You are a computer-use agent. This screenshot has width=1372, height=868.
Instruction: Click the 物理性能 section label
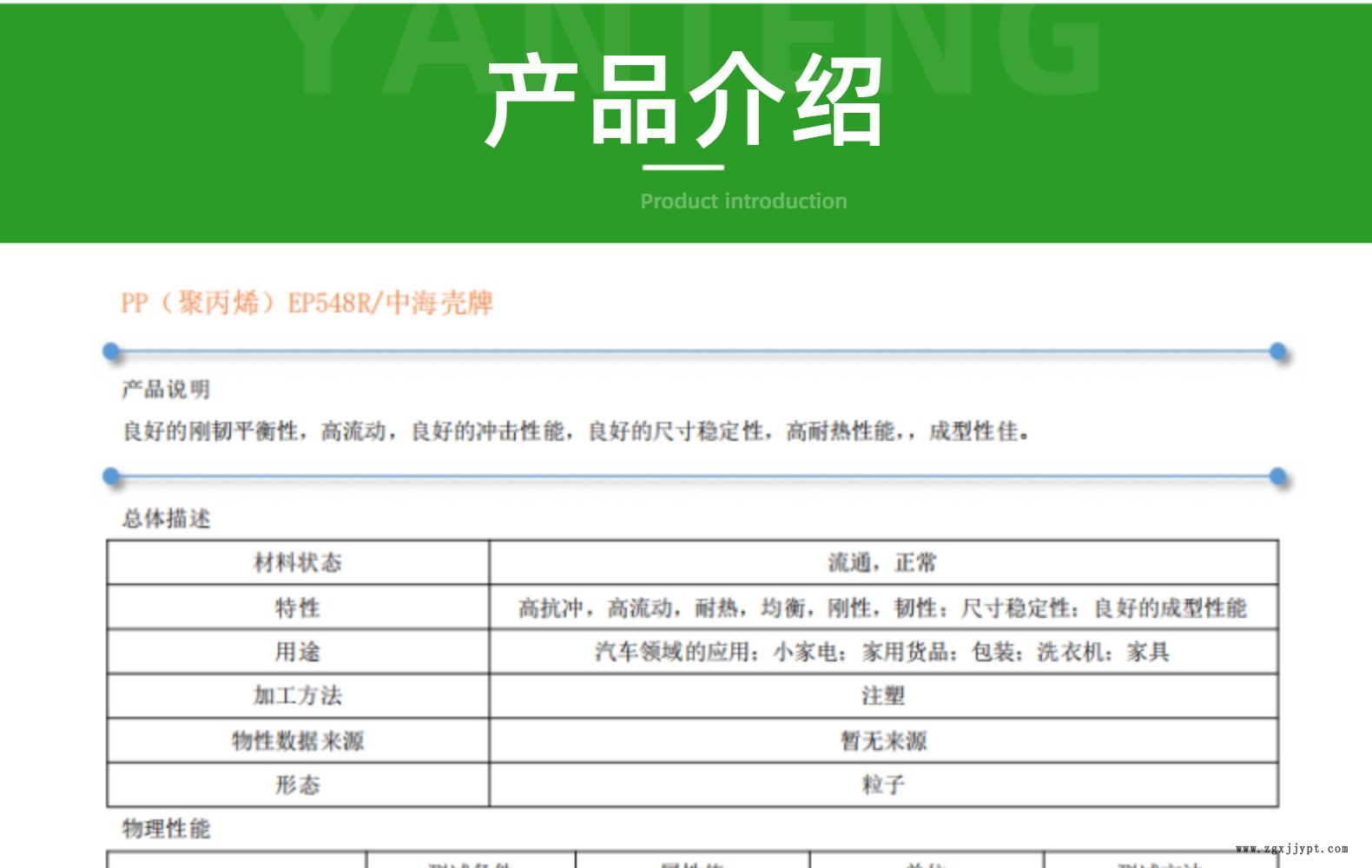166,829
